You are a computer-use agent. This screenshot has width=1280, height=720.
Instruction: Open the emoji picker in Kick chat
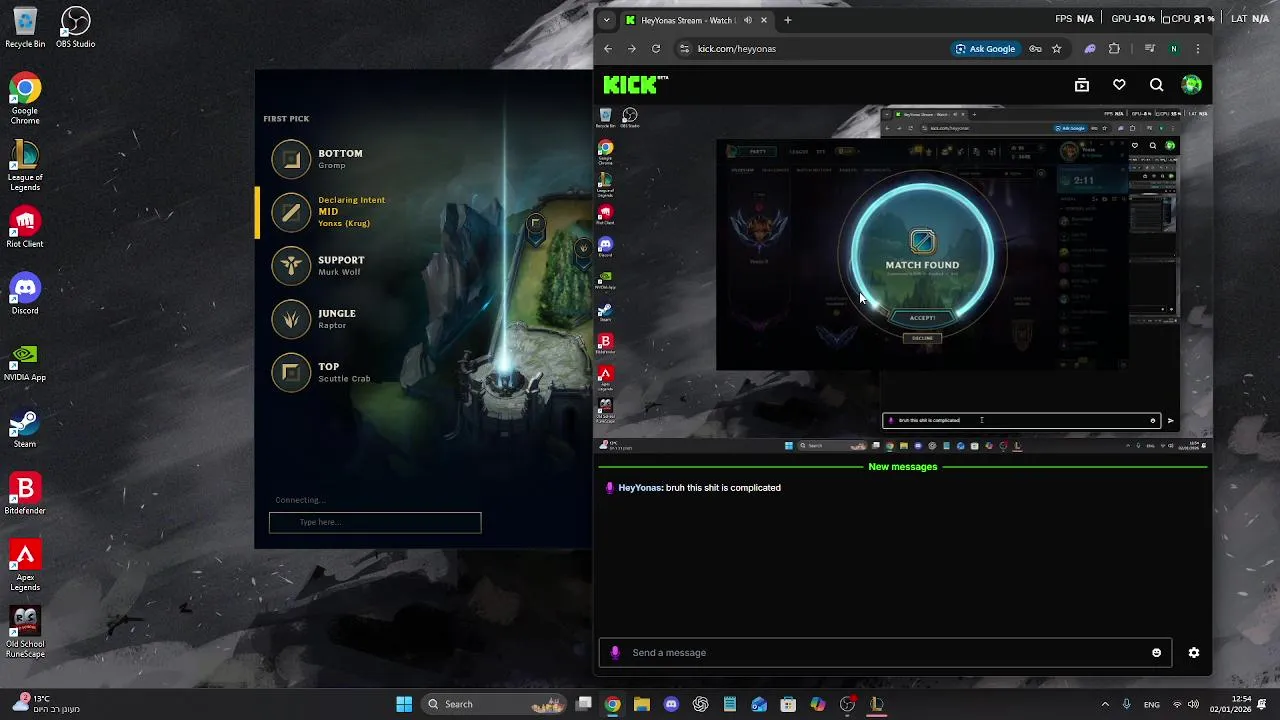(x=1157, y=653)
